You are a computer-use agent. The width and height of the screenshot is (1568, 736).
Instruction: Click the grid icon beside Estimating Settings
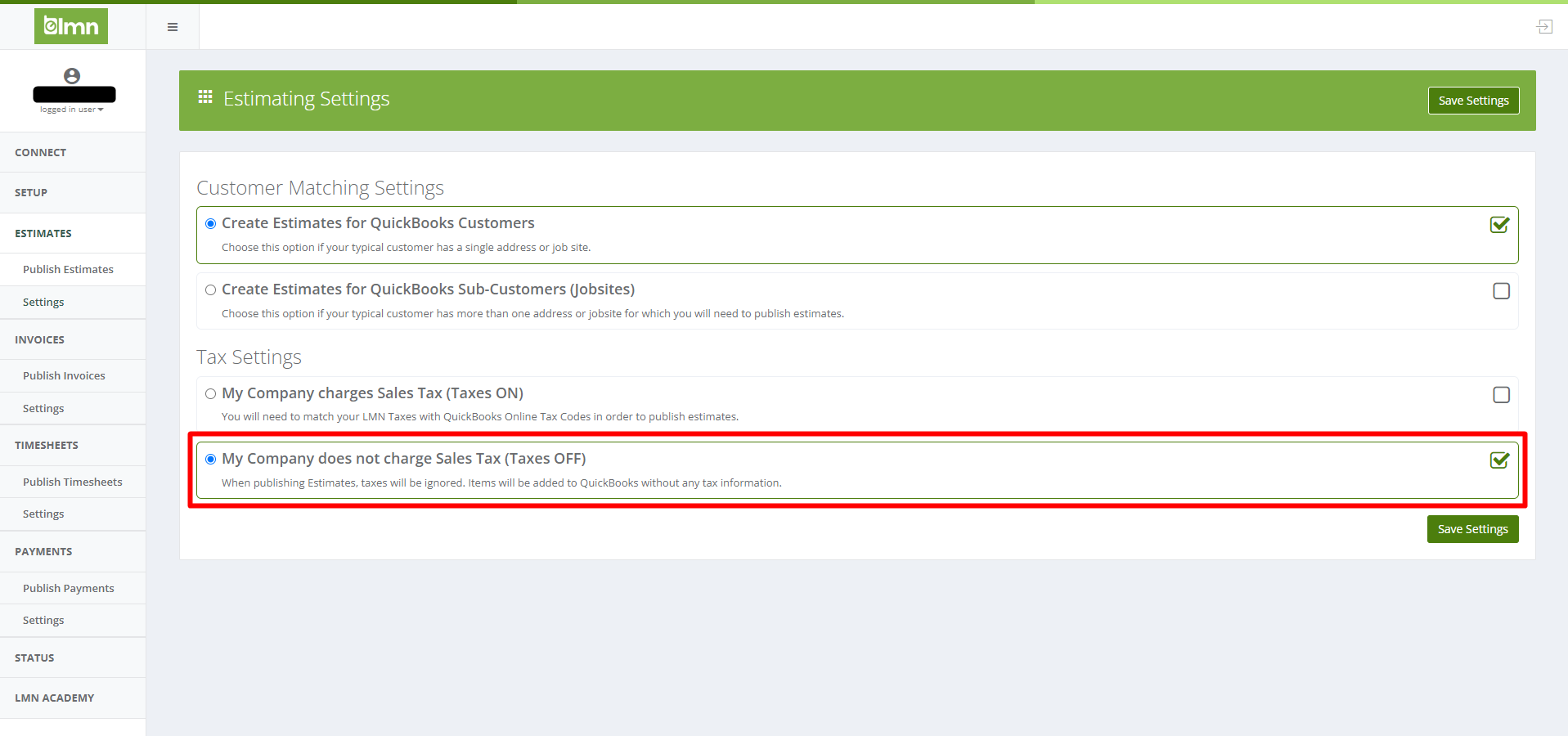205,97
